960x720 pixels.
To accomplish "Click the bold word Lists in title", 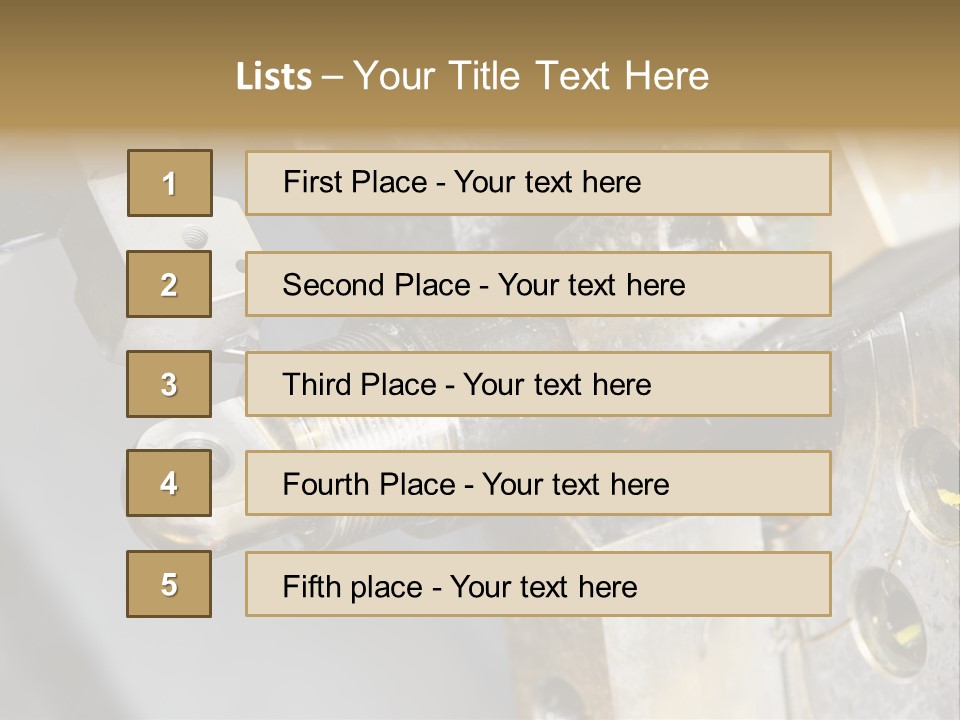I will click(274, 77).
